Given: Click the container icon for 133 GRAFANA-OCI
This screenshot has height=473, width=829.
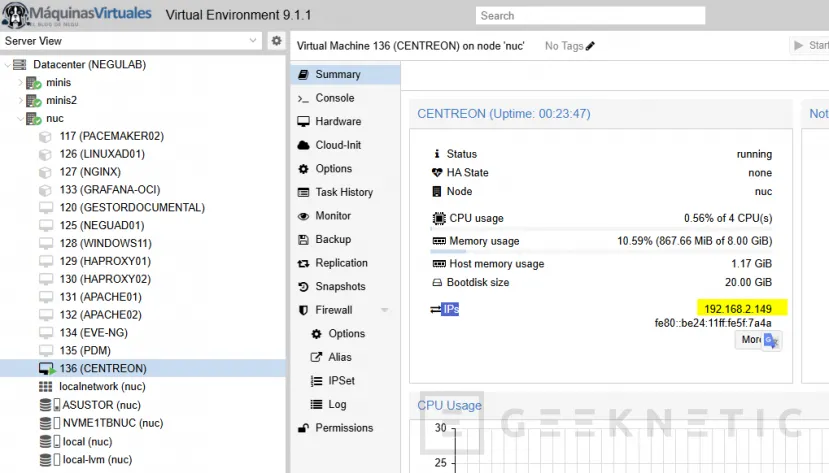Looking at the screenshot, I should click(x=45, y=190).
